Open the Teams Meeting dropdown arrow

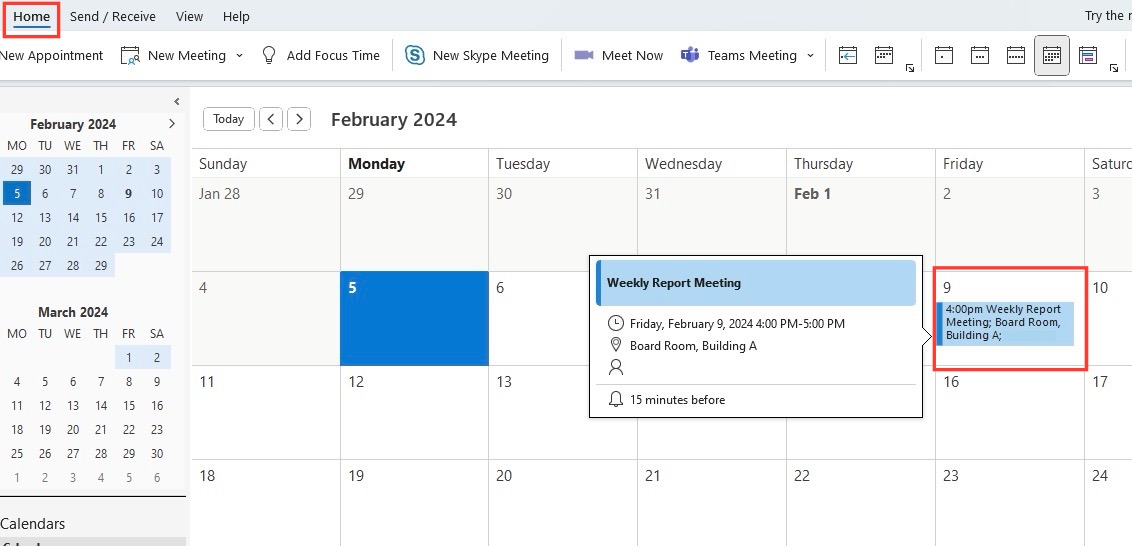coord(810,56)
